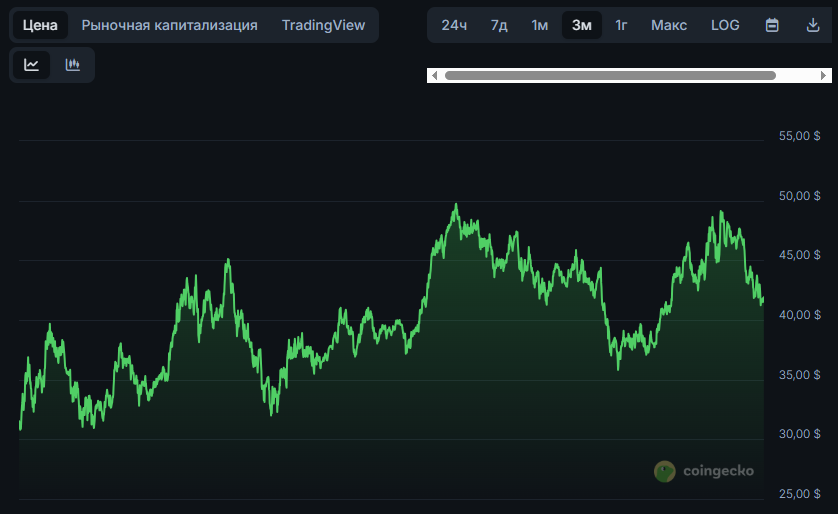Click the 55,00 $ price axis label
Image resolution: width=838 pixels, height=514 pixels.
[x=799, y=136]
